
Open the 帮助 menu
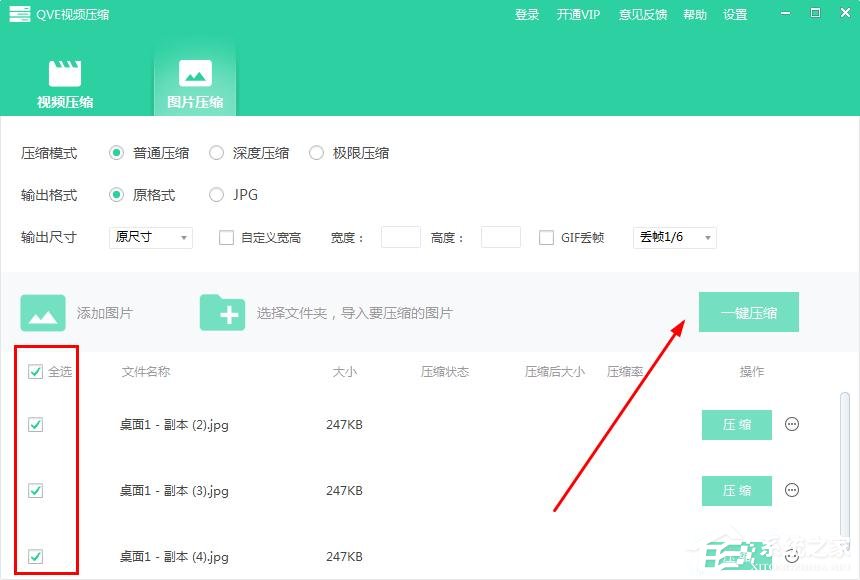[694, 14]
